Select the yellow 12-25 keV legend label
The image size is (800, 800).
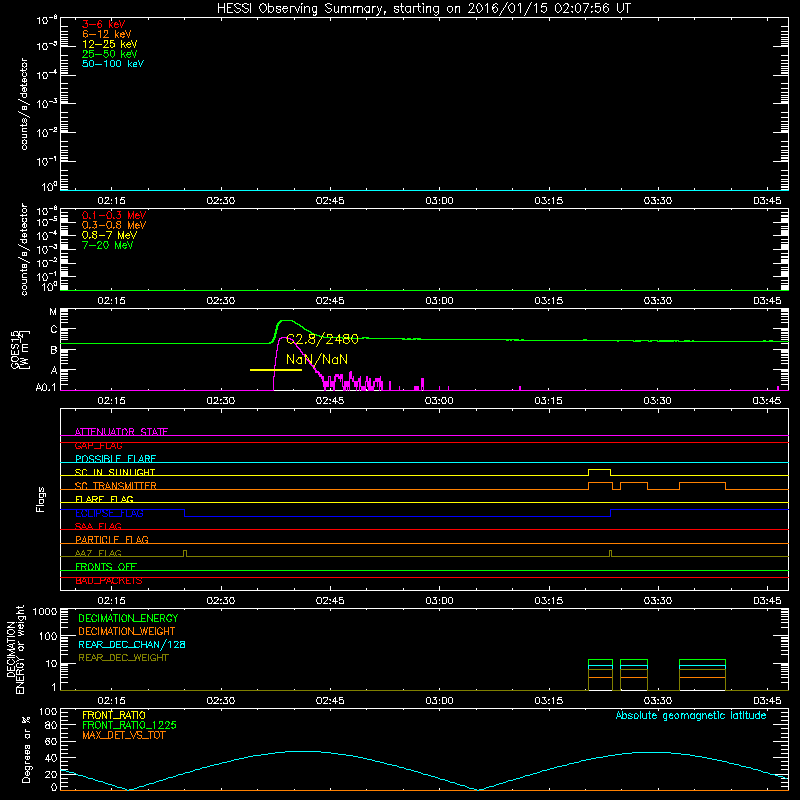point(110,44)
